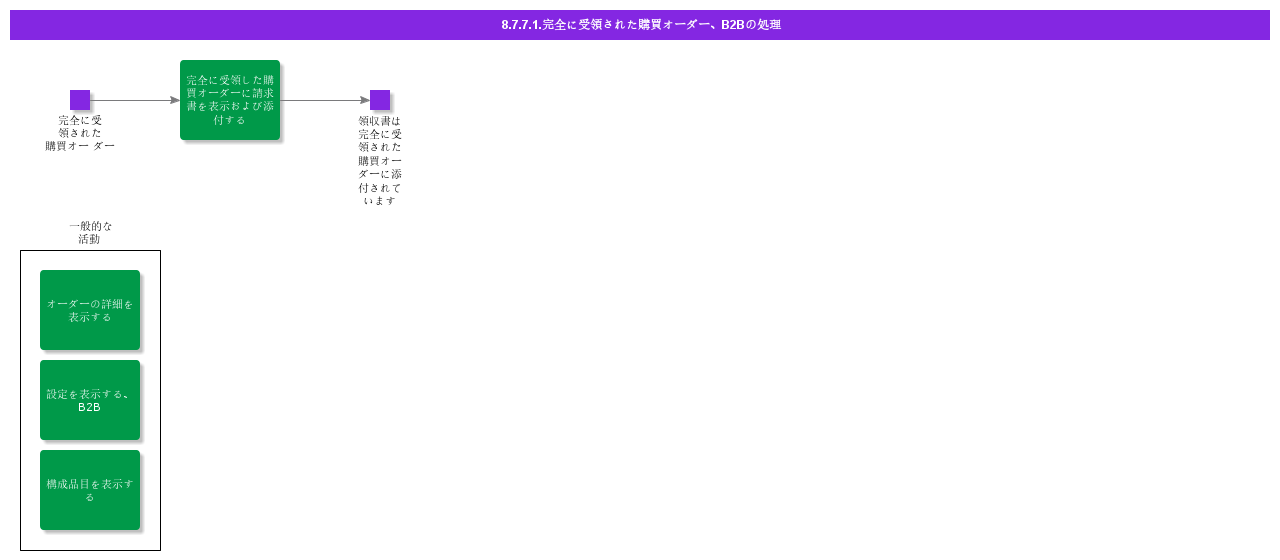Click the purple start event square
Viewport: 1280px width, 560px height.
80,100
